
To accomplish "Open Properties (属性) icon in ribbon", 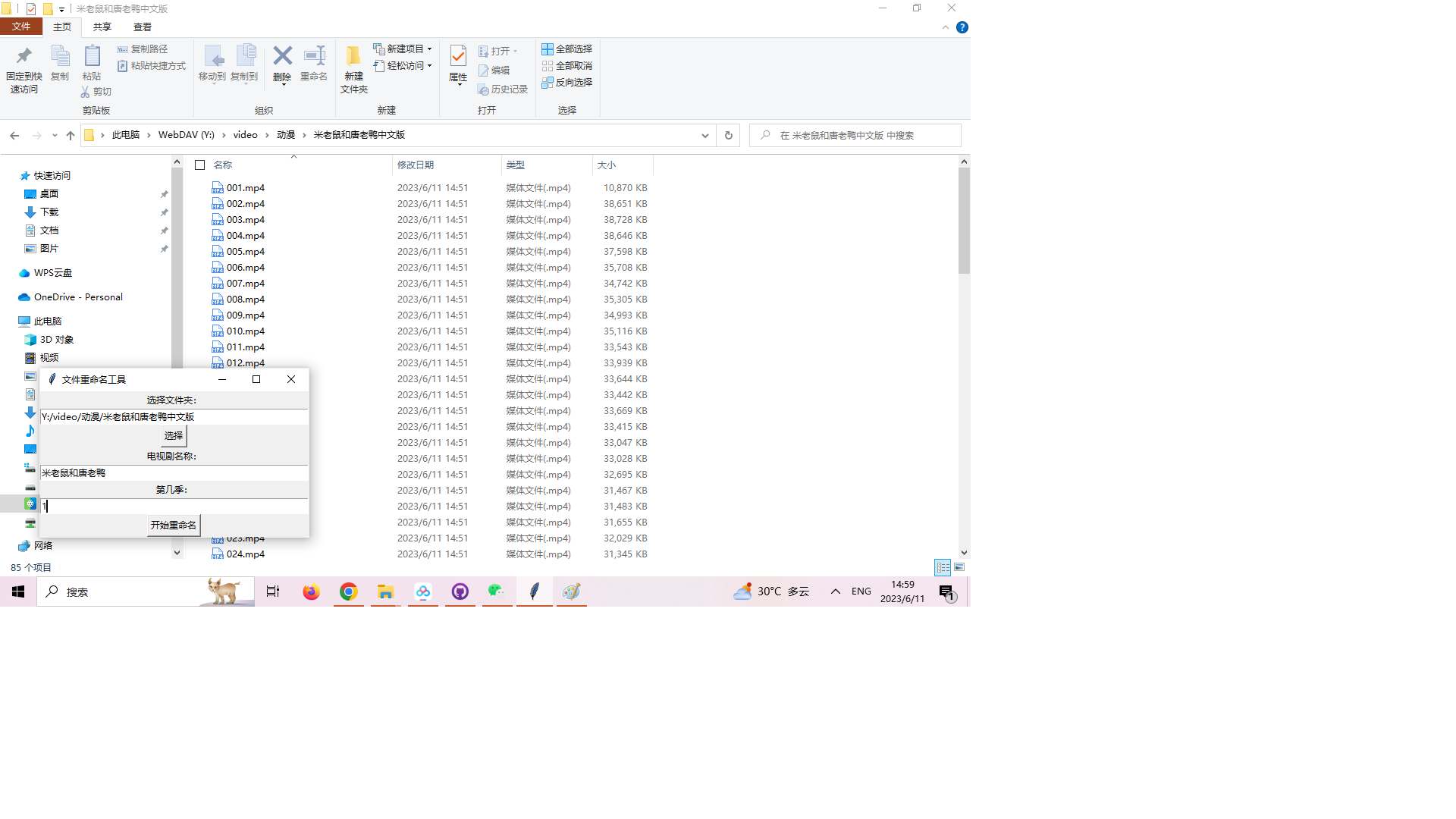I will (458, 57).
